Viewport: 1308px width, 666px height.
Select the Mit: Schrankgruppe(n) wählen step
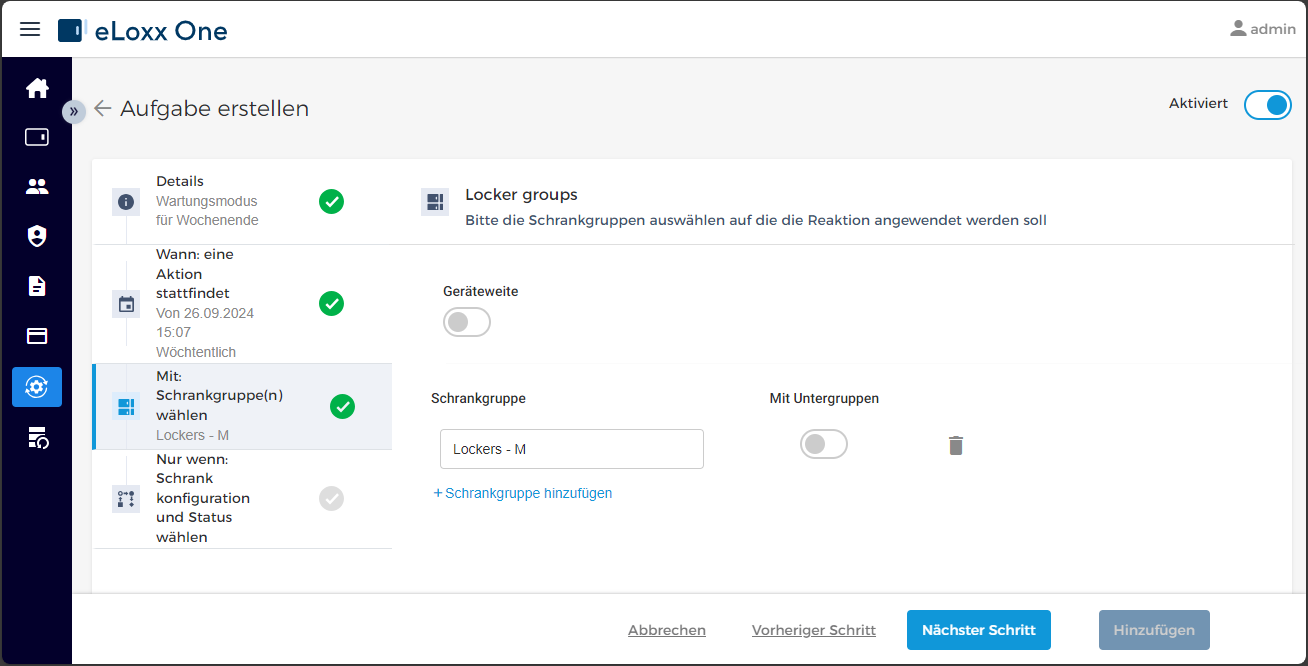click(242, 406)
